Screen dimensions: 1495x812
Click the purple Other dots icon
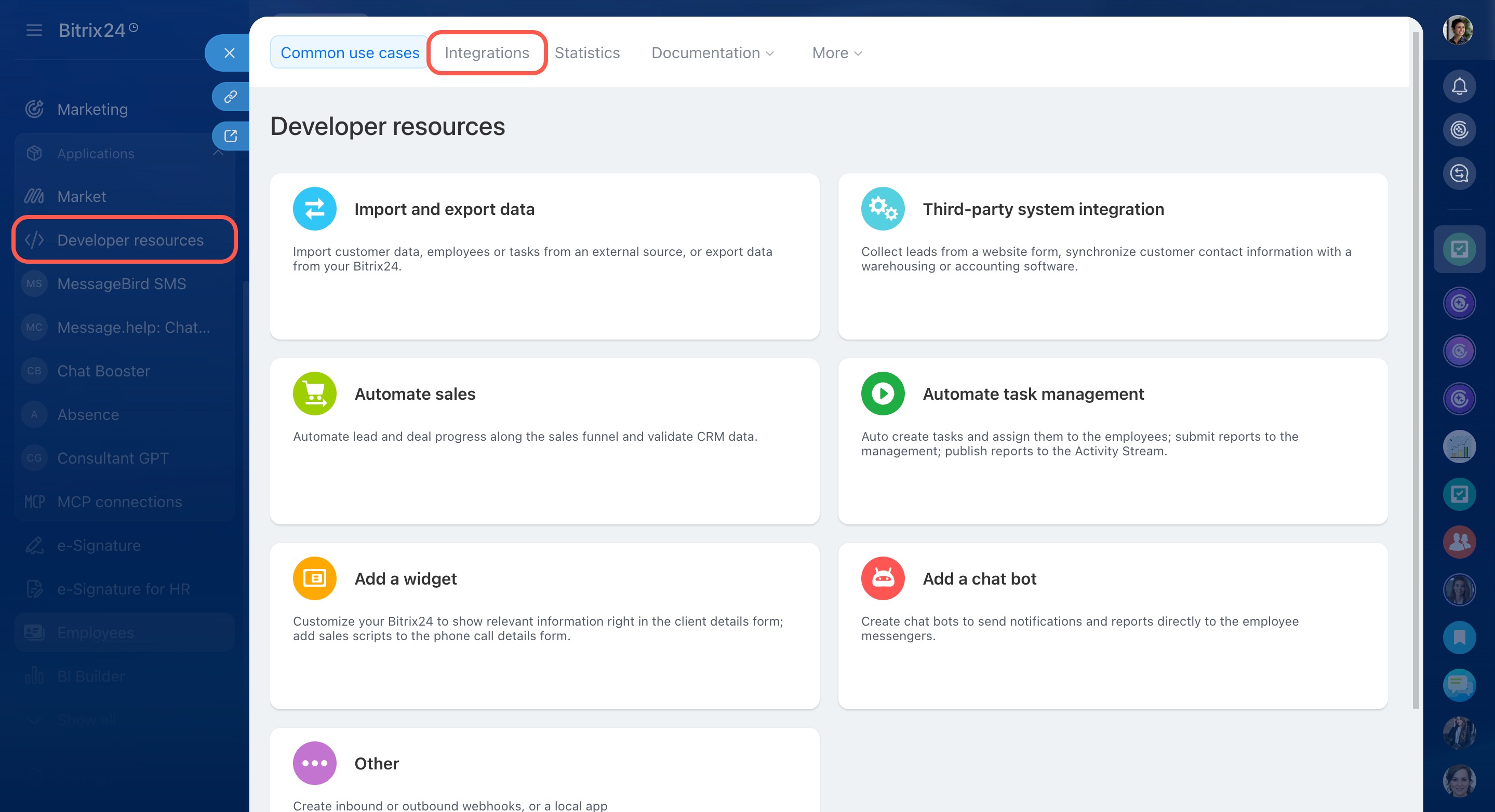coord(314,763)
